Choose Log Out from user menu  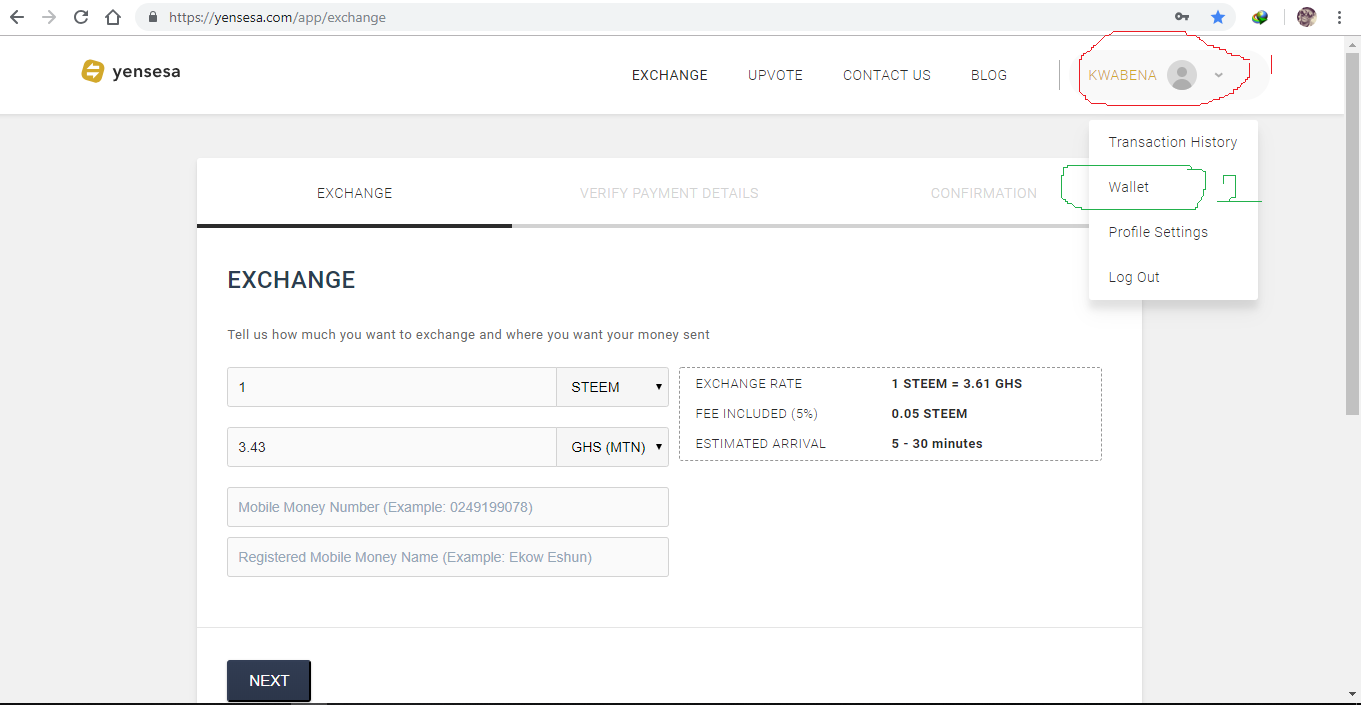click(x=1173, y=277)
